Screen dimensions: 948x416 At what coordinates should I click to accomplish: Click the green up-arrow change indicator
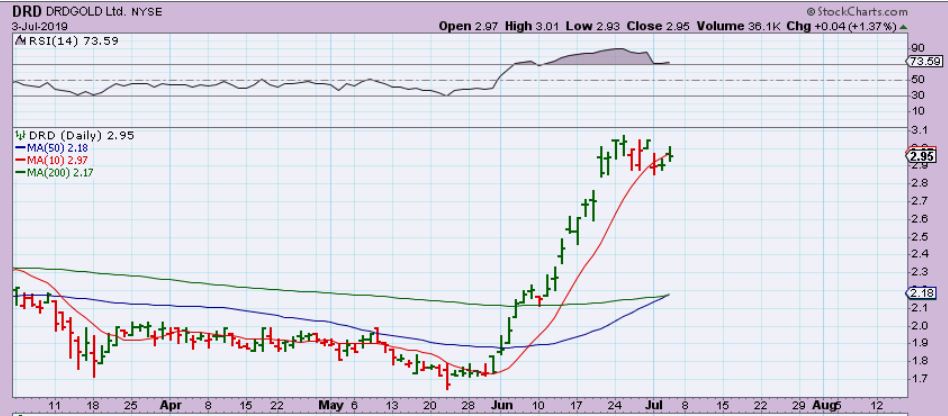[903, 27]
